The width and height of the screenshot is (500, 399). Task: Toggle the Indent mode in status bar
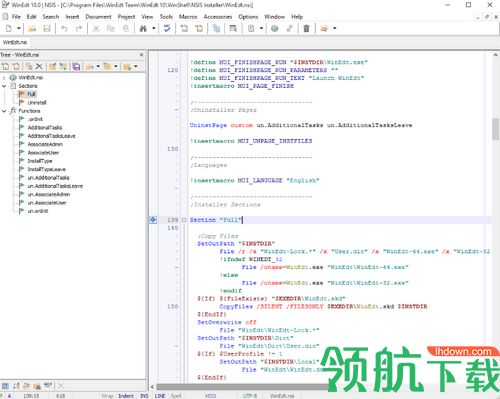pyautogui.click(x=126, y=396)
